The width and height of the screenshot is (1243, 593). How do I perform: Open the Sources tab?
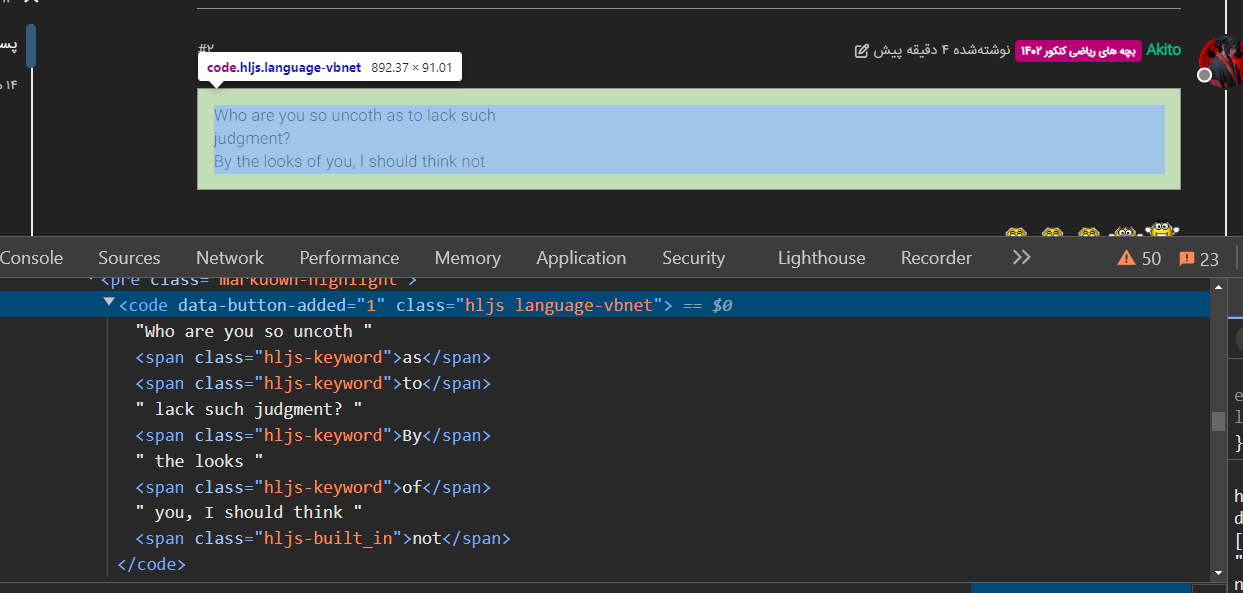click(x=129, y=258)
